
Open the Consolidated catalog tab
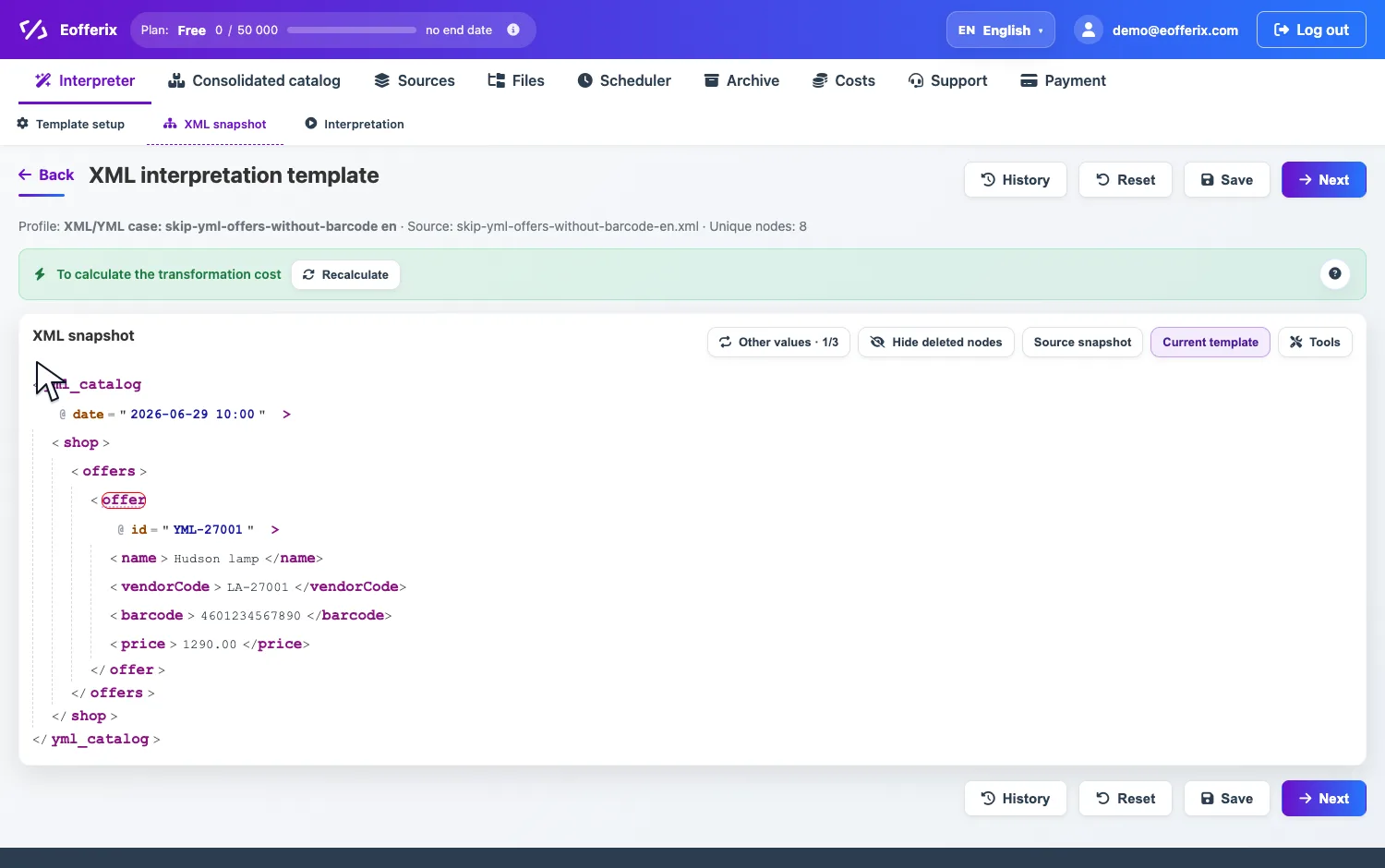coord(254,80)
